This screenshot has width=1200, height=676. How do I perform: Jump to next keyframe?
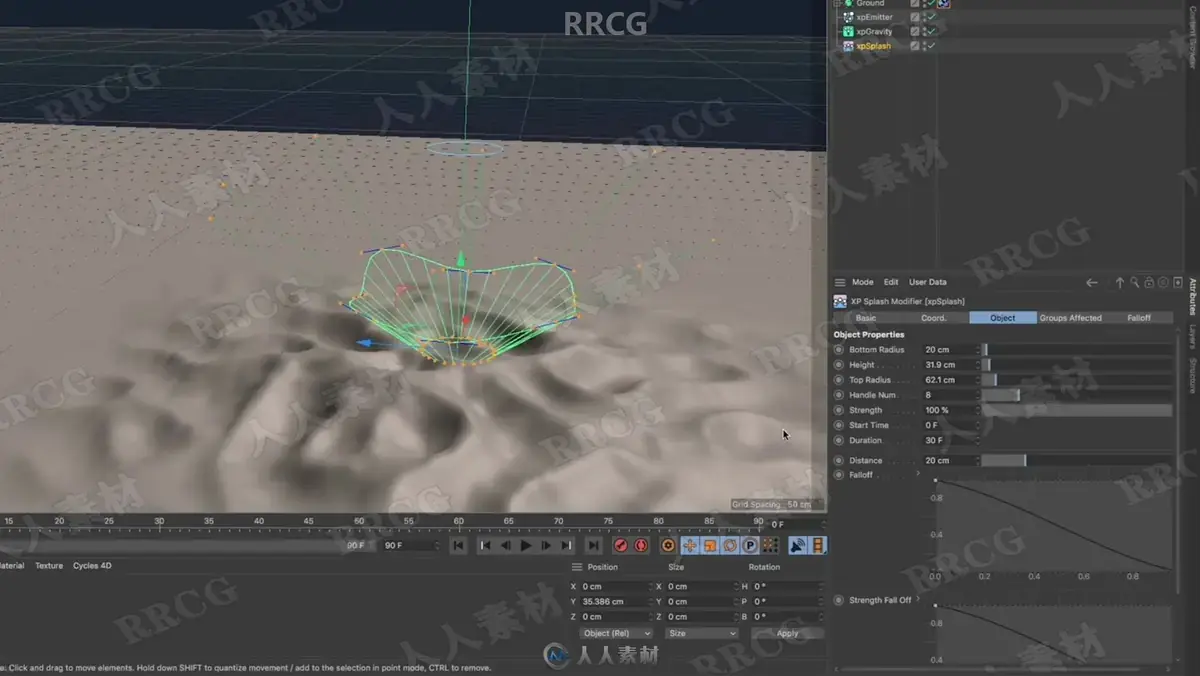tap(566, 545)
